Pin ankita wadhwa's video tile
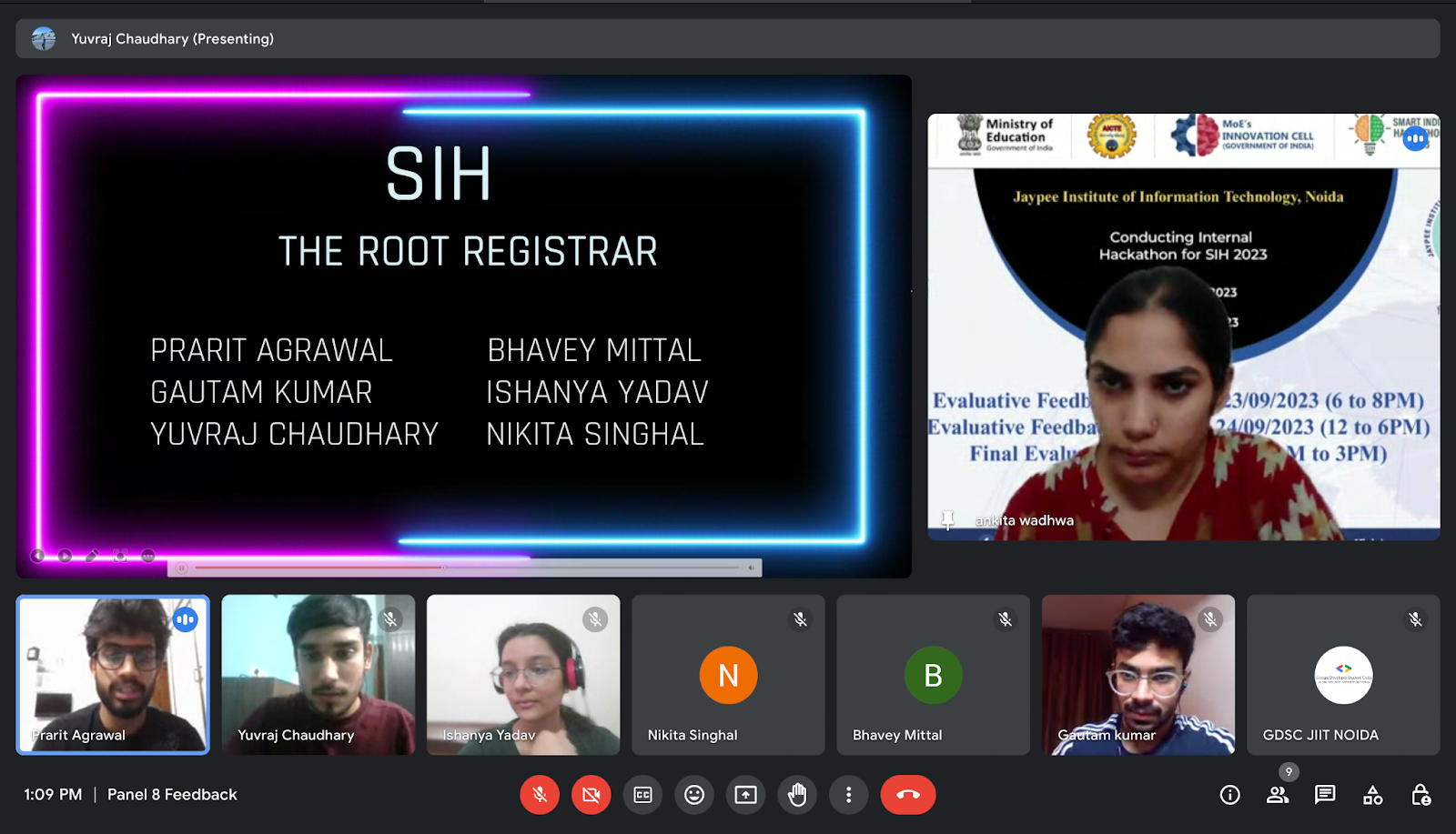 click(947, 519)
